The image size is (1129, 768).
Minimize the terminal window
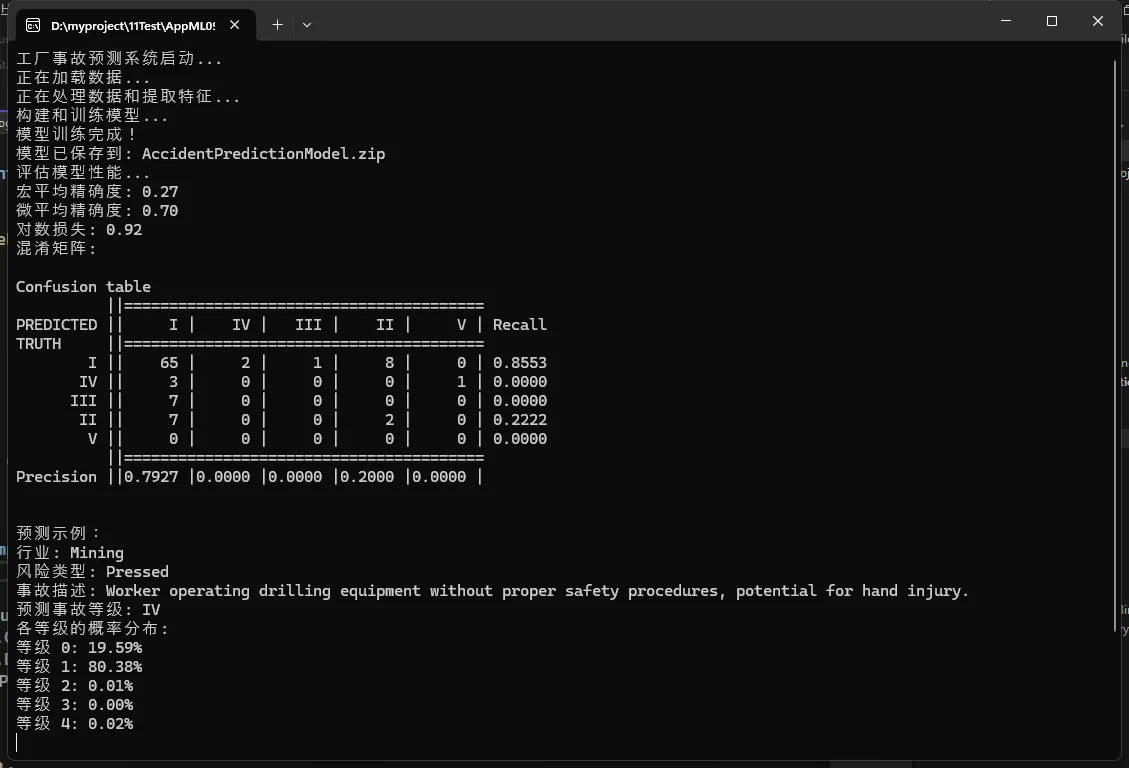[1005, 21]
